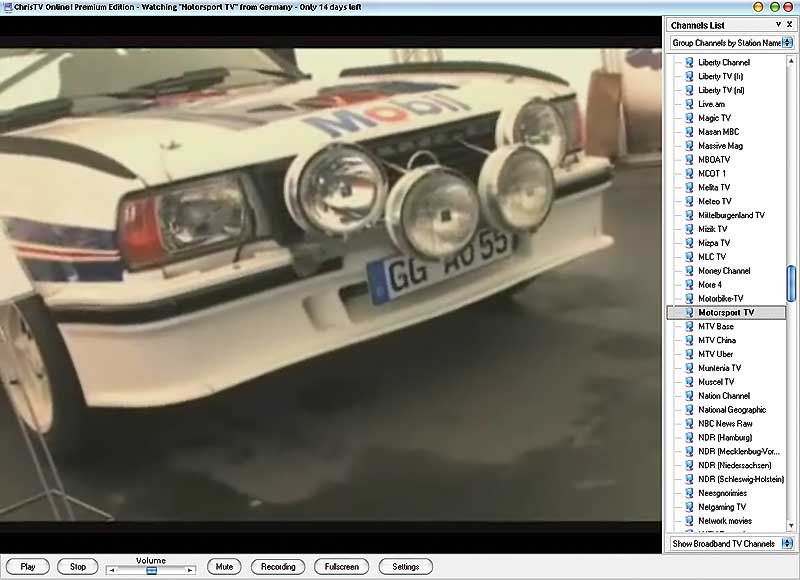The height and width of the screenshot is (580, 800).
Task: Click the icon beside Motorsport TV
Action: 689,313
